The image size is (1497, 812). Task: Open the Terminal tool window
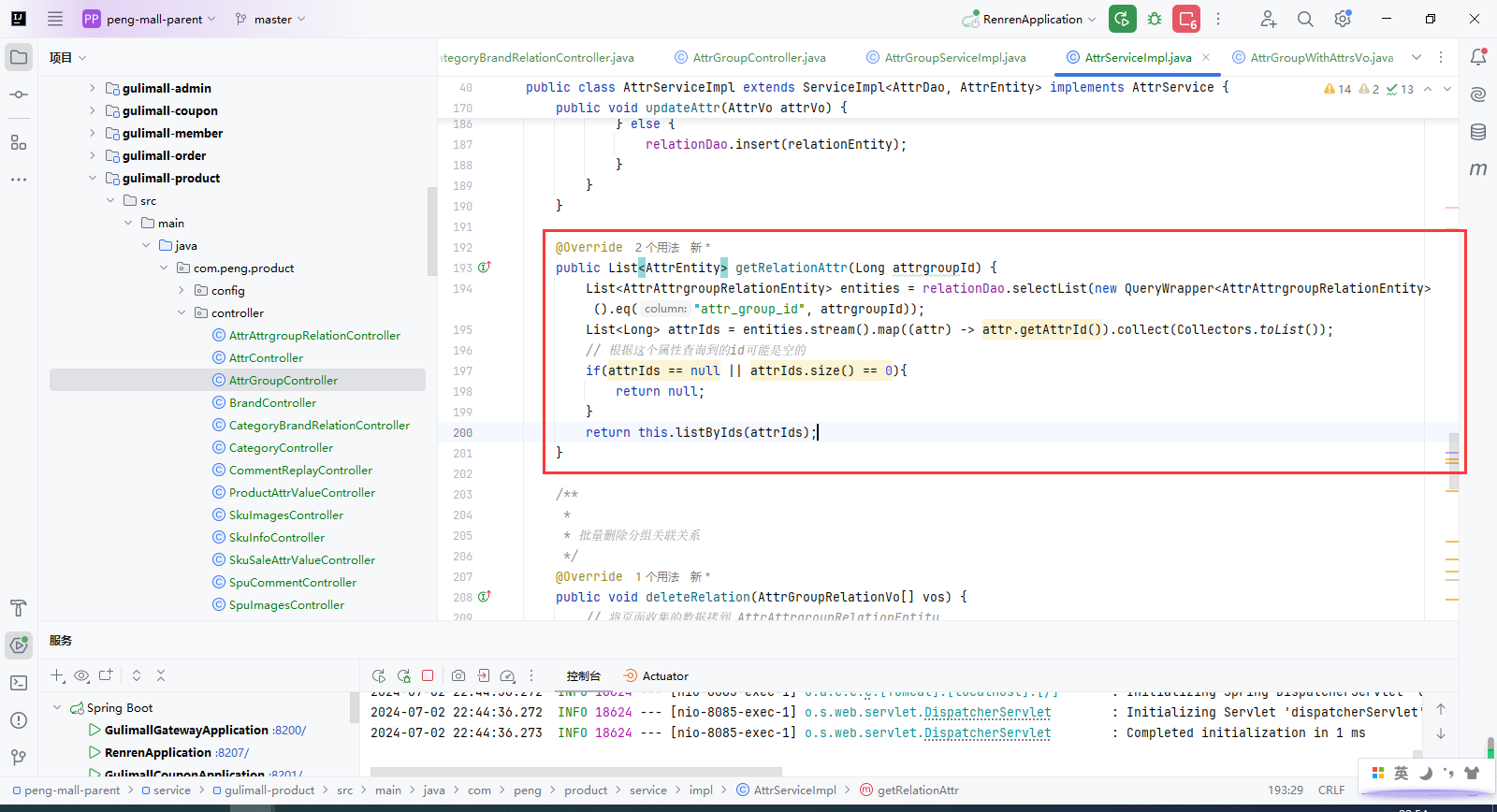19,683
